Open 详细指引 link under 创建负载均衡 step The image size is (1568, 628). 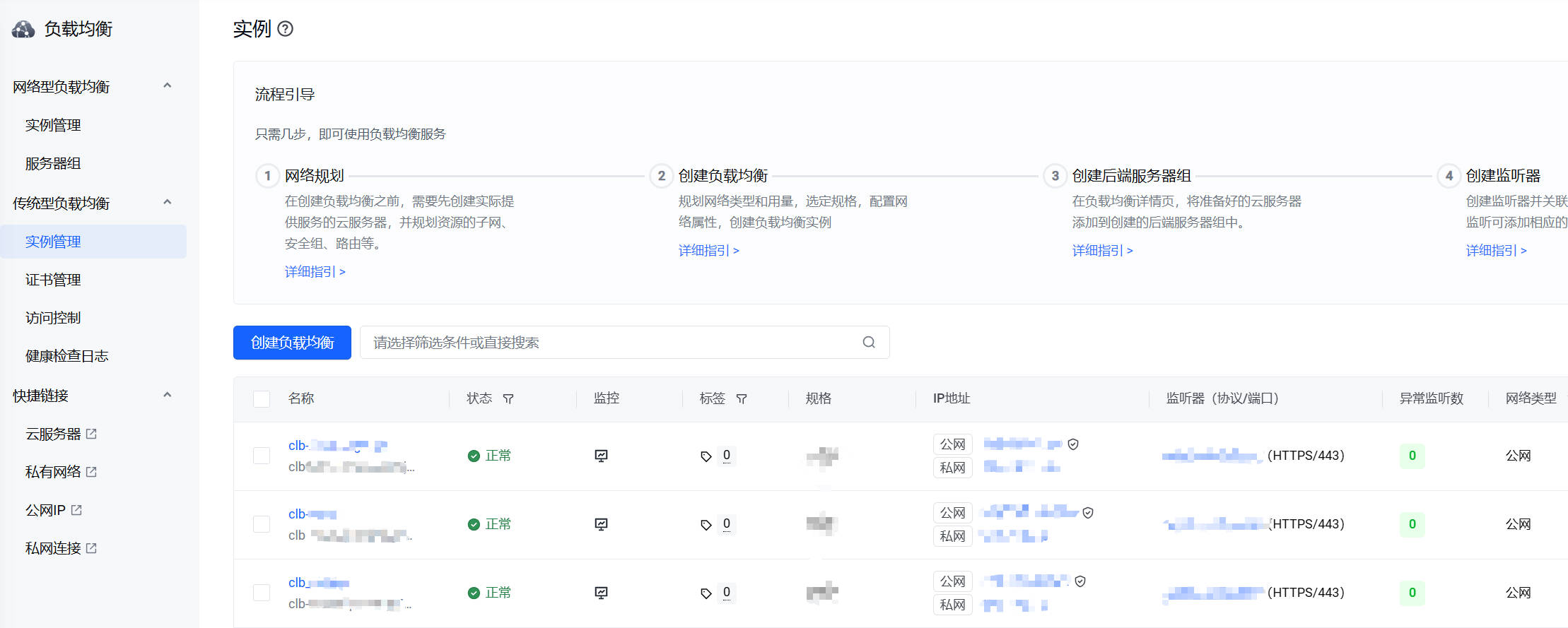coord(709,251)
